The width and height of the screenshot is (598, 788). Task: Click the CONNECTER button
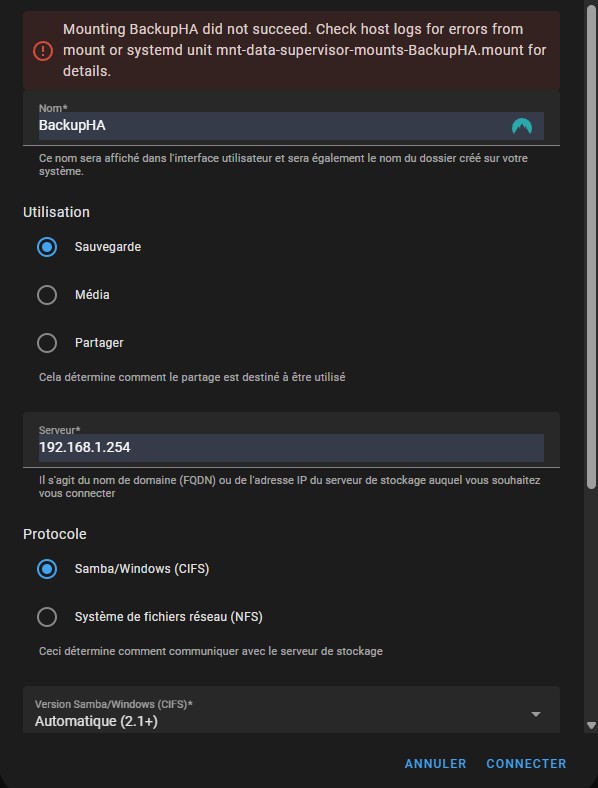point(526,763)
